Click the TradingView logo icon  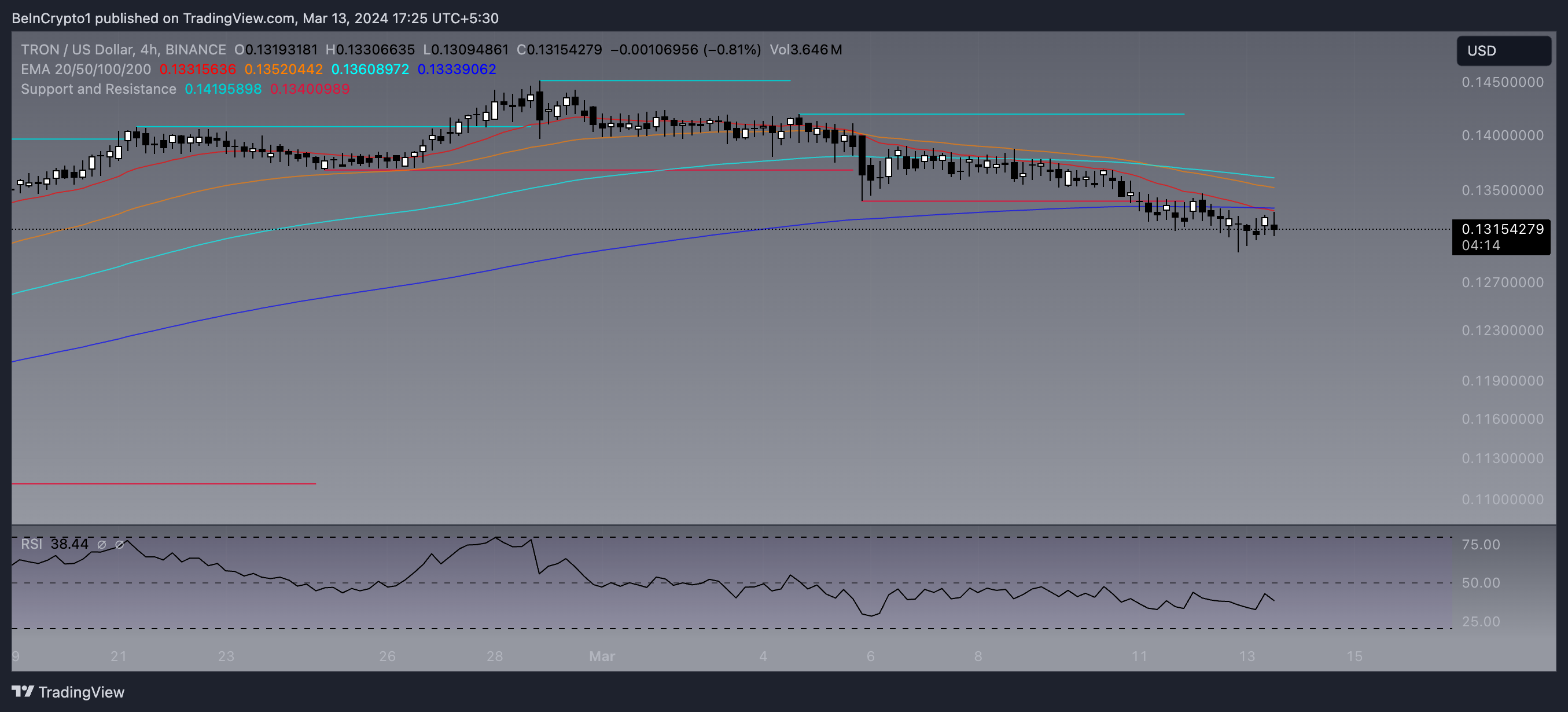click(23, 691)
